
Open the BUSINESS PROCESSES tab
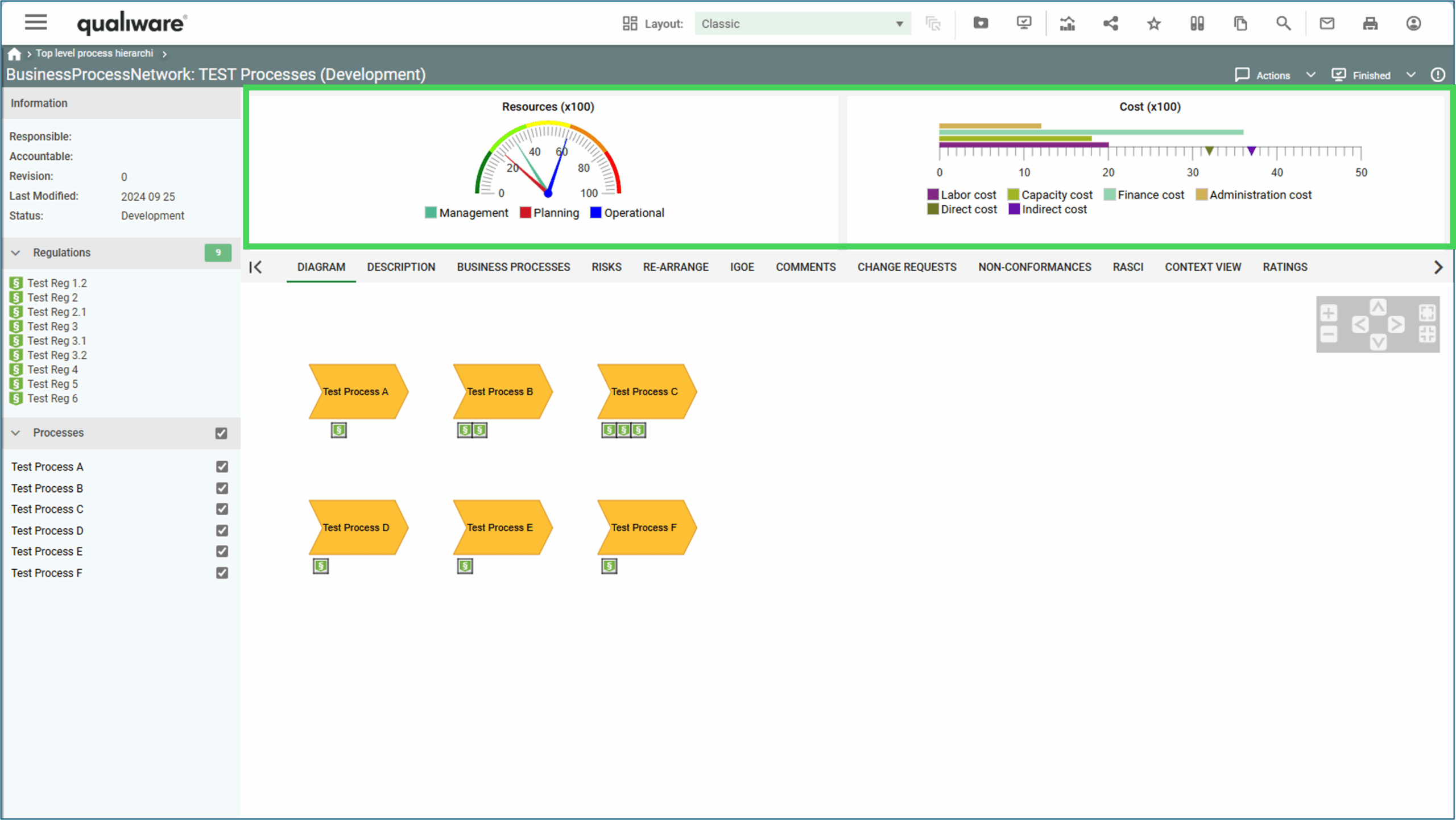click(x=513, y=267)
